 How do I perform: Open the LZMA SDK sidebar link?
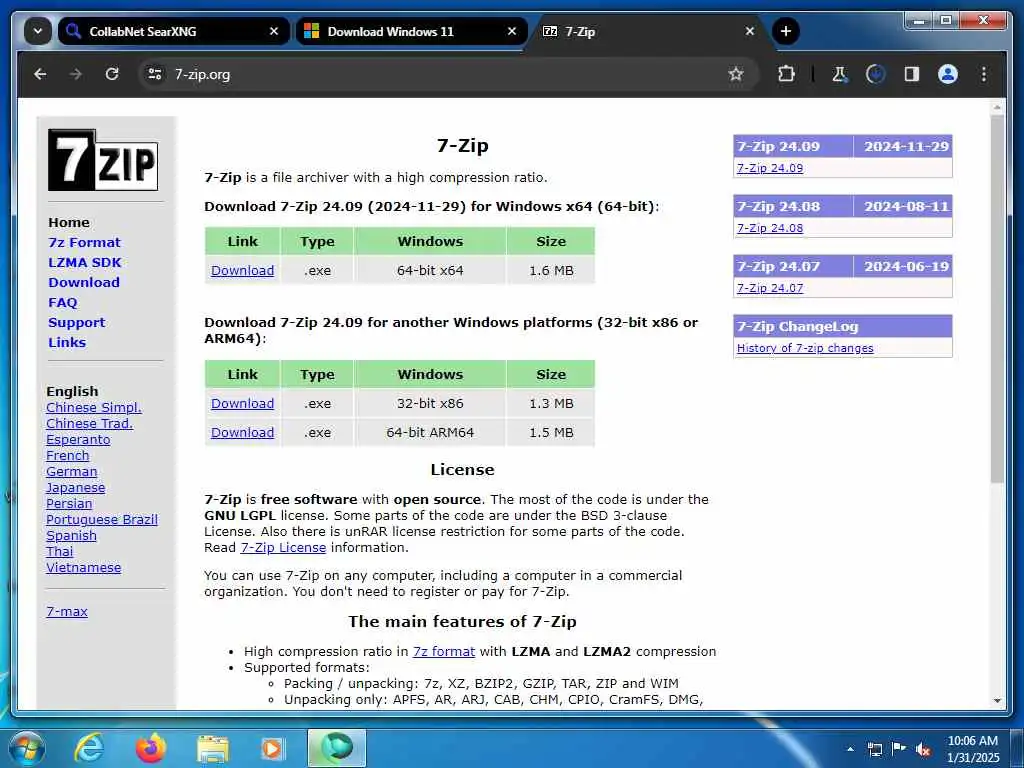pyautogui.click(x=85, y=263)
